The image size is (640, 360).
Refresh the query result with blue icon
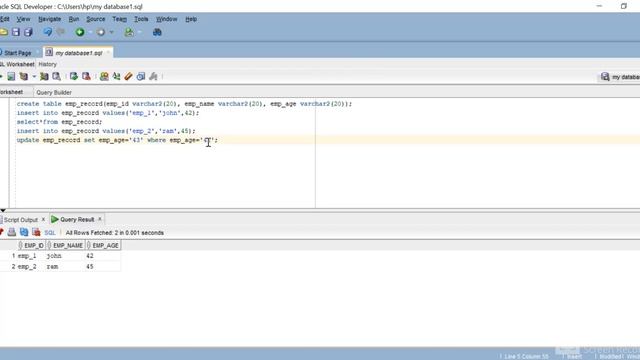click(24, 232)
